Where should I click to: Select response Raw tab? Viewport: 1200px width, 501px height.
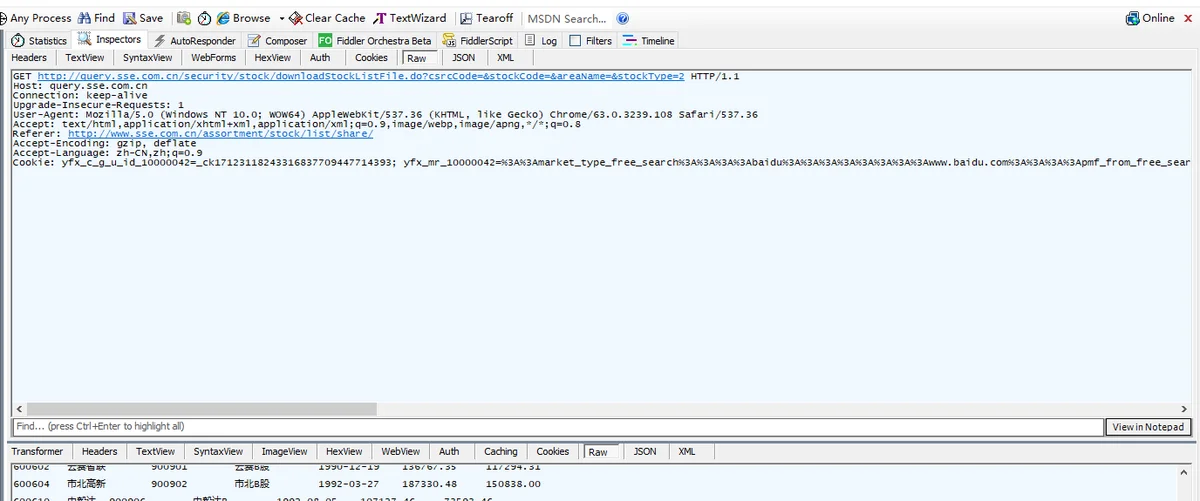click(598, 452)
